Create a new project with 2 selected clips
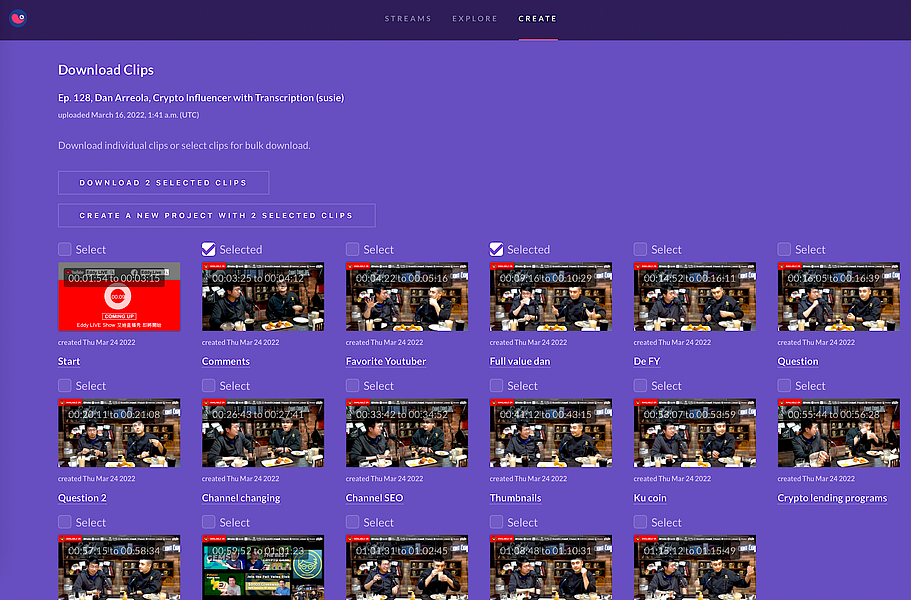911x600 pixels. [217, 215]
